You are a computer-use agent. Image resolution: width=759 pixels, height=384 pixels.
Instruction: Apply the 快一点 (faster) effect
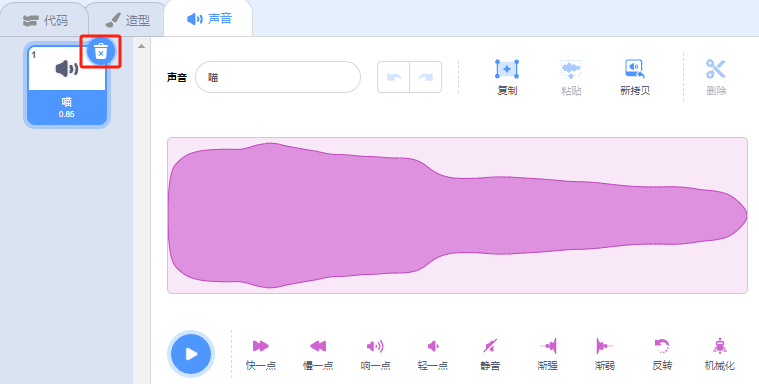coord(260,346)
